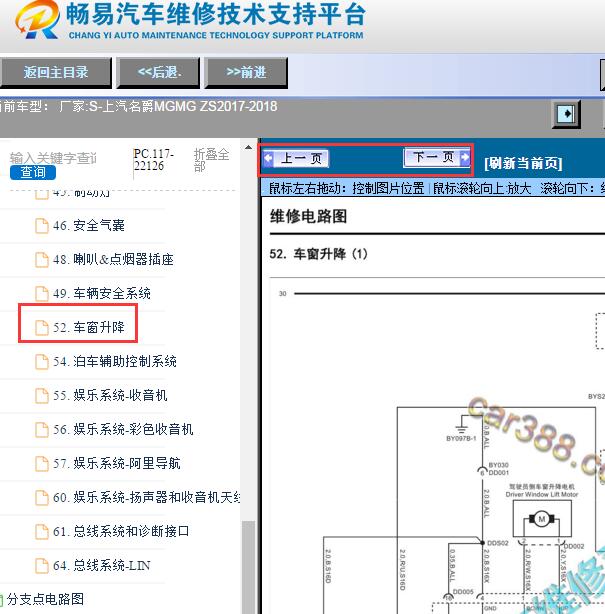The height and width of the screenshot is (614, 605).
Task: Click the blue 查询 search button
Action: tap(33, 172)
